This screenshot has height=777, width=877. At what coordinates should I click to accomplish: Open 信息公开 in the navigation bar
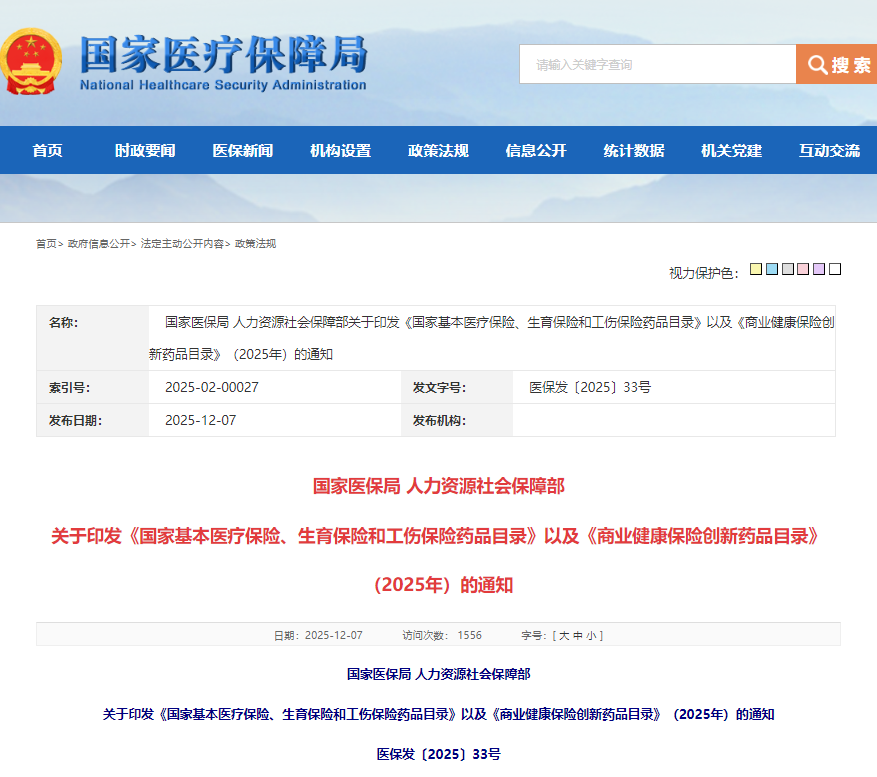coord(536,151)
